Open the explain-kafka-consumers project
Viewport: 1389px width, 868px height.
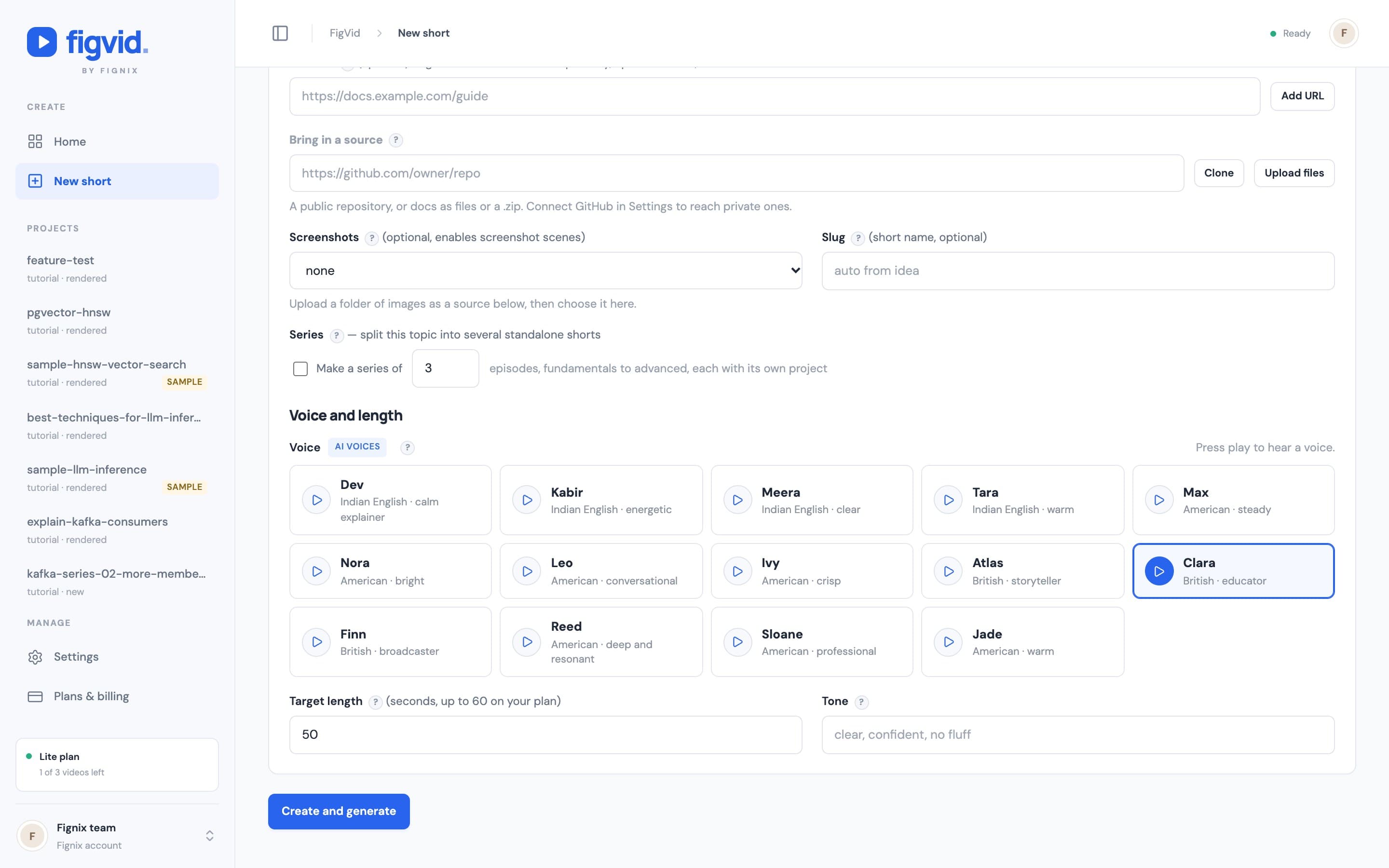(x=117, y=529)
